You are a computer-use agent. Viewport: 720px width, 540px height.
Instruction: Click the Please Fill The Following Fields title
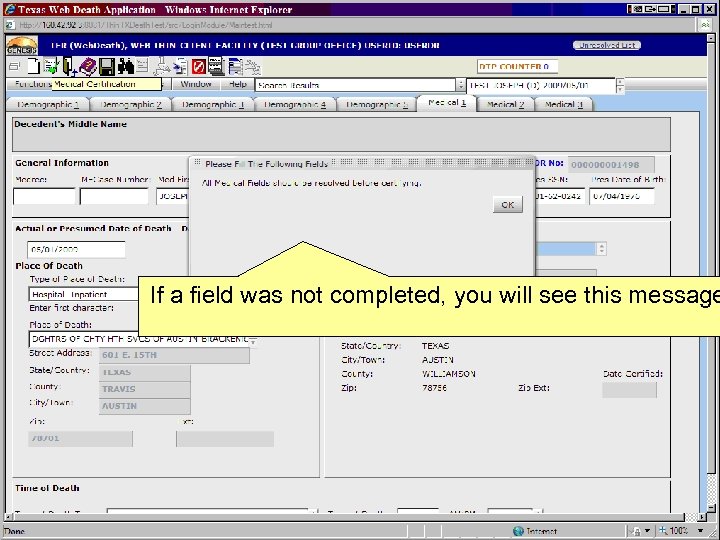[266, 164]
